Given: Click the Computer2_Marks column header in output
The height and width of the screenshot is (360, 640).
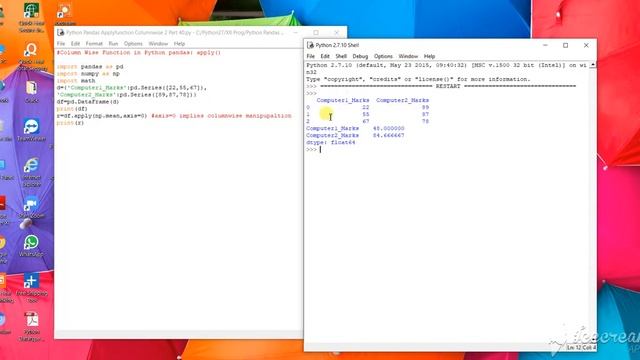Looking at the screenshot, I should pyautogui.click(x=402, y=100).
